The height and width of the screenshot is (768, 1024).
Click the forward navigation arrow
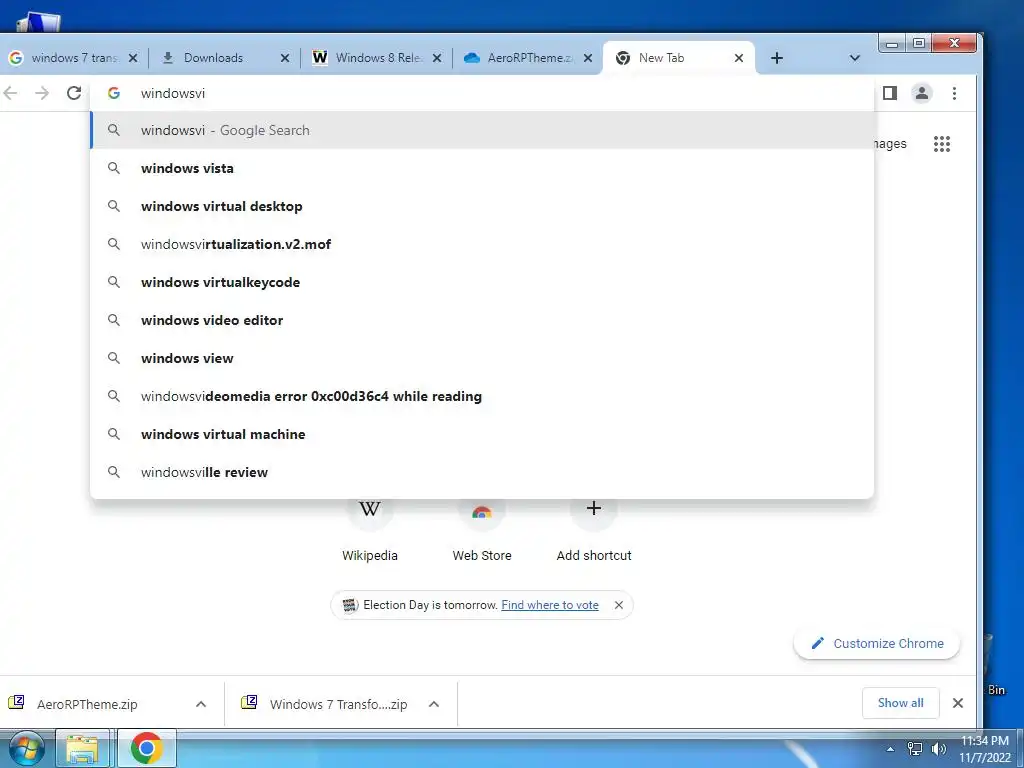point(42,93)
